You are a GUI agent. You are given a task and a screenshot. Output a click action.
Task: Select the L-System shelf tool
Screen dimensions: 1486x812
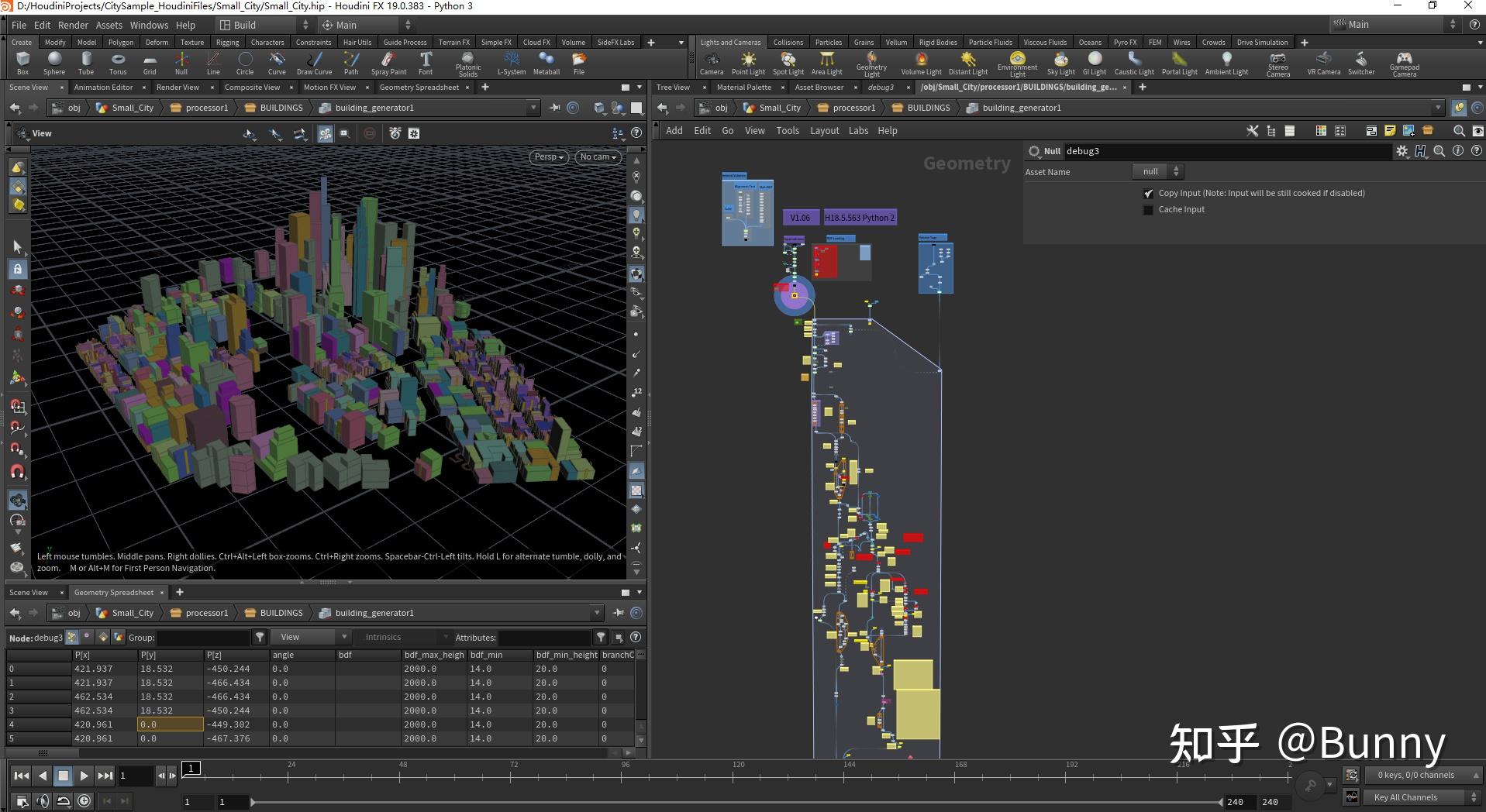[x=511, y=62]
